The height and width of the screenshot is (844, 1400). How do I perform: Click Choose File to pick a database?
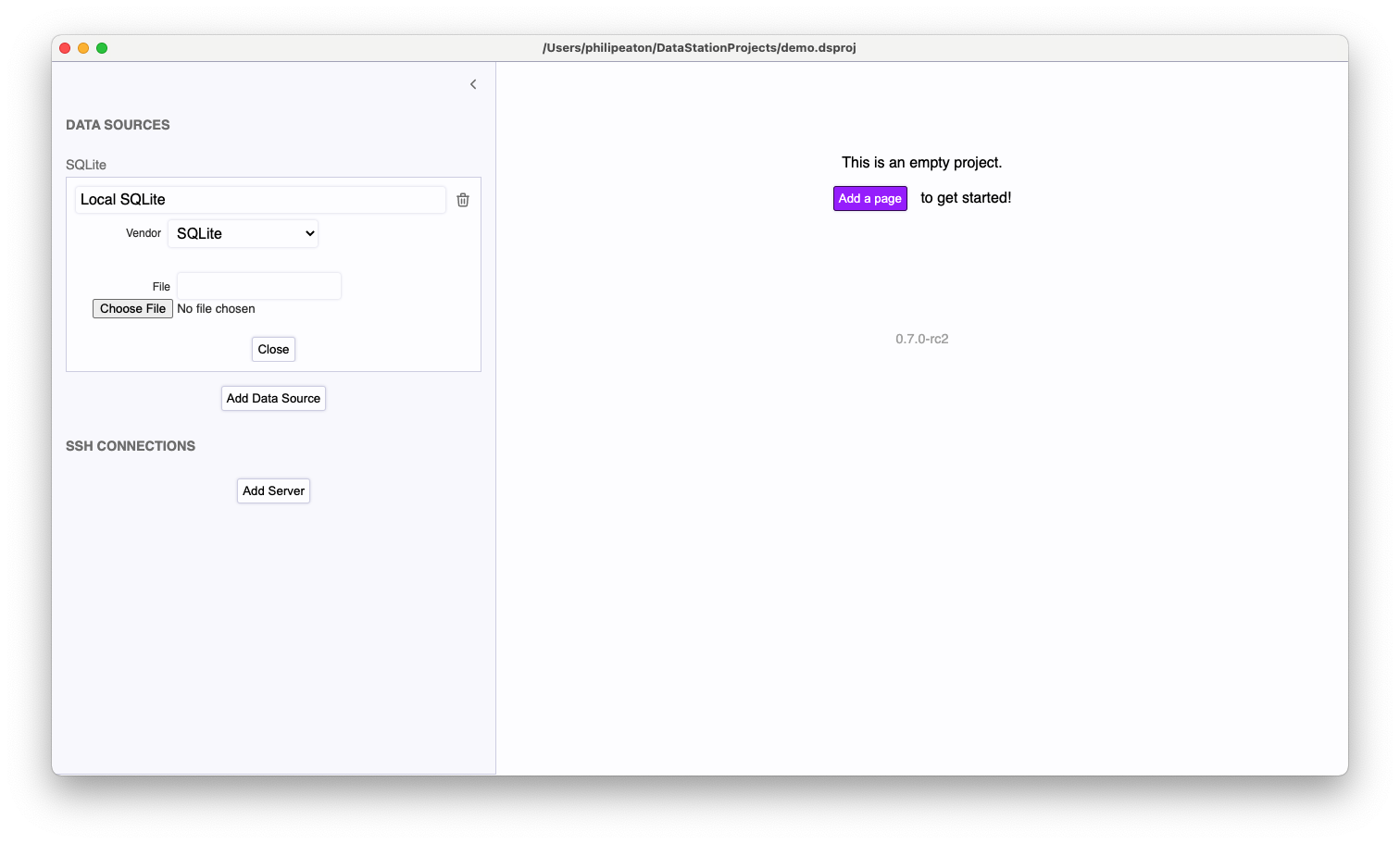pos(132,308)
